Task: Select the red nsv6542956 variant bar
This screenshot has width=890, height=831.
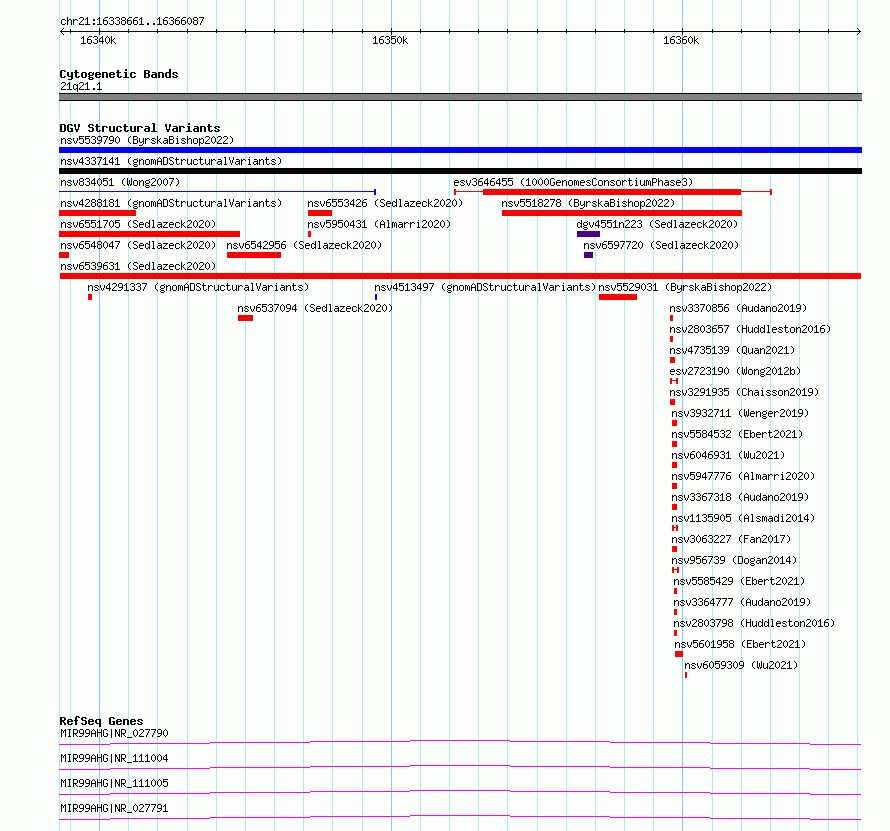Action: click(x=254, y=255)
